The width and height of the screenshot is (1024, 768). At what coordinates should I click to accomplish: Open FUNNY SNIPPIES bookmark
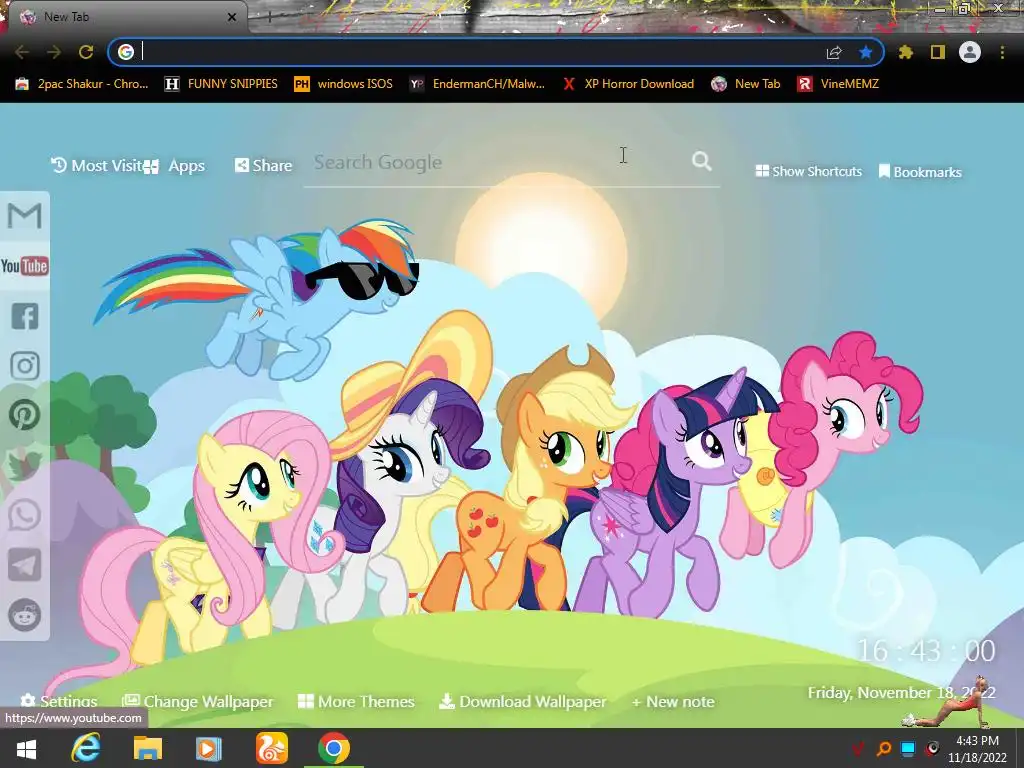pyautogui.click(x=221, y=84)
